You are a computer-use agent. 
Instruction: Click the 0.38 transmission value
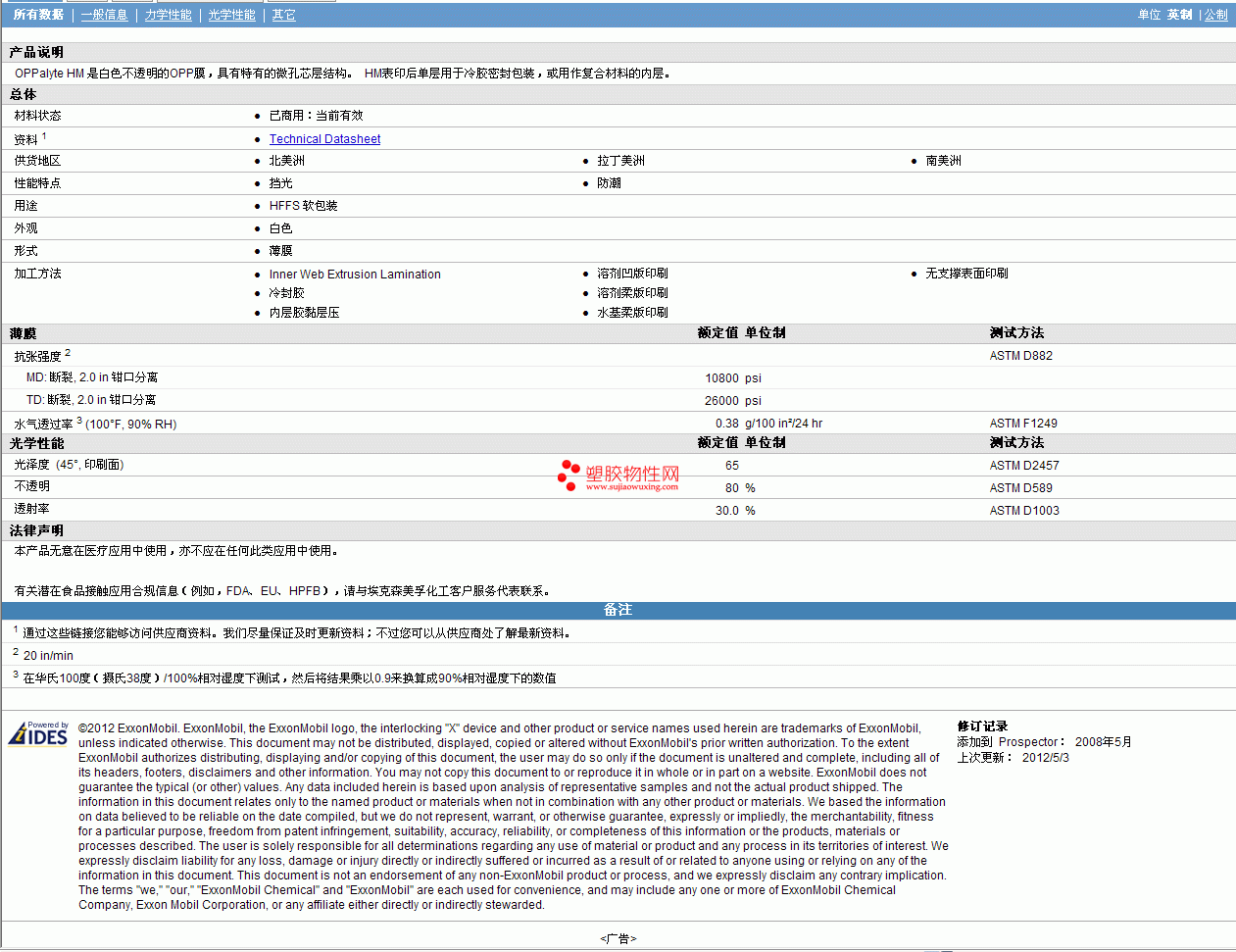[x=726, y=424]
